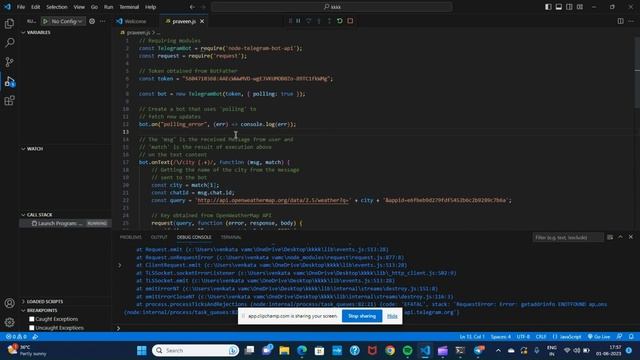Click the title bar command search box
Viewport: 640px width, 360px height.
click(x=332, y=7)
